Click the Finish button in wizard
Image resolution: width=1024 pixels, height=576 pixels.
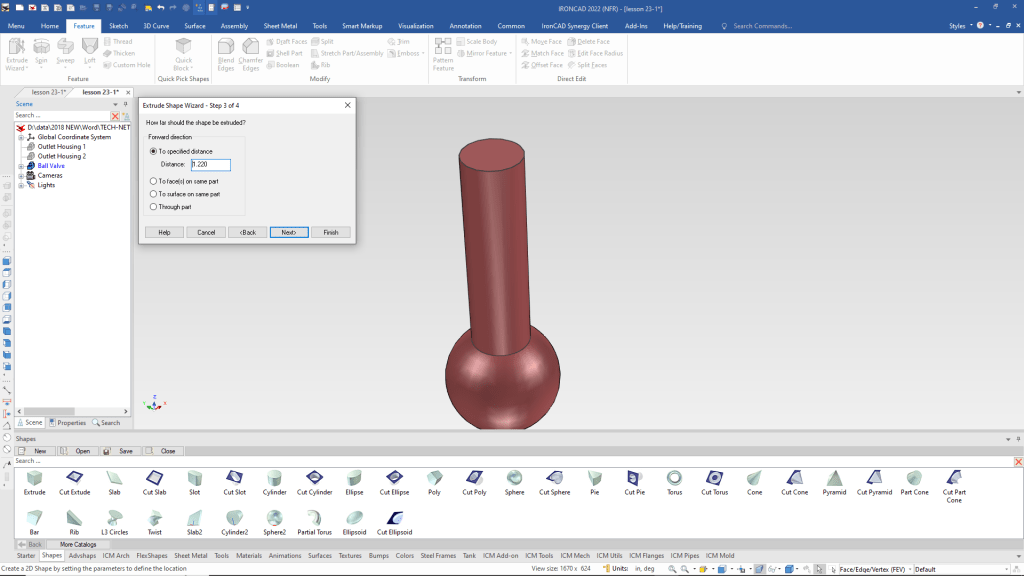pos(330,232)
